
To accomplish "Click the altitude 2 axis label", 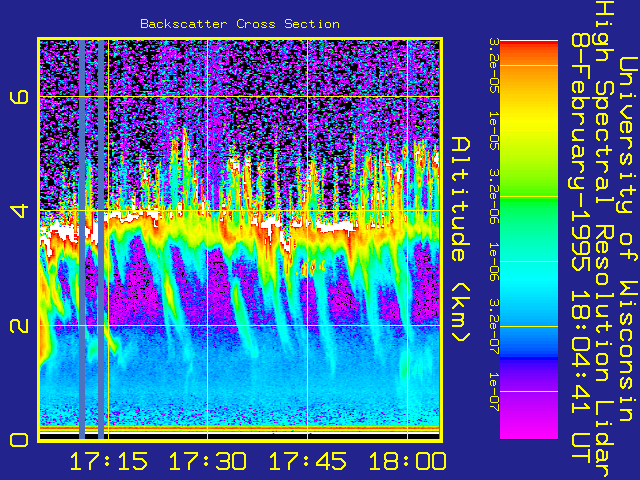I will pos(20,326).
